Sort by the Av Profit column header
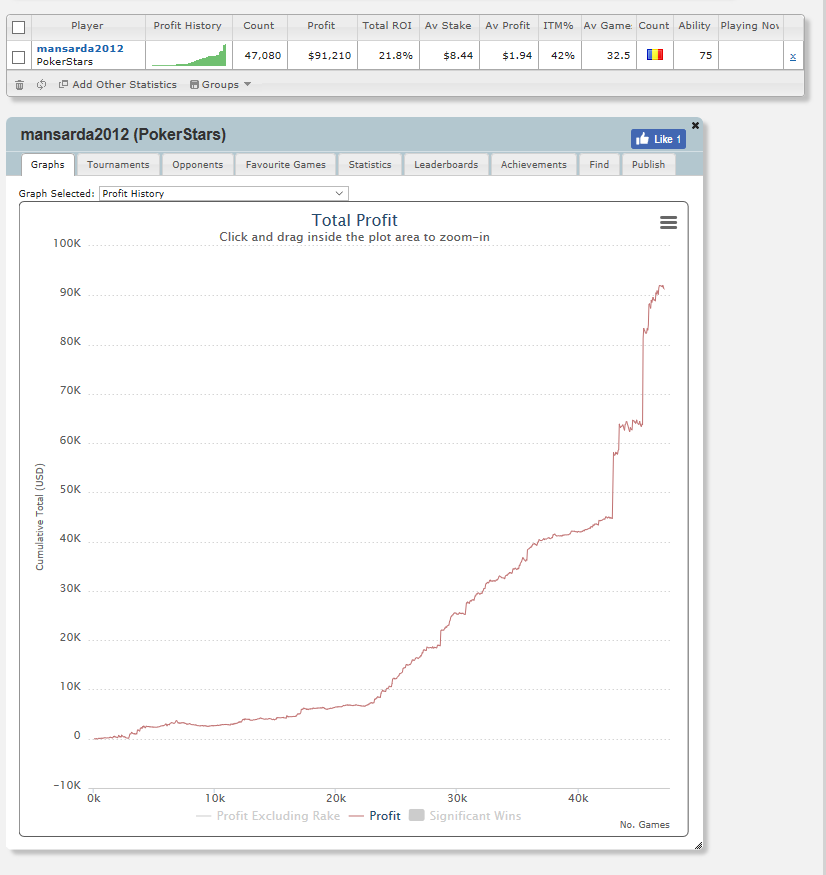The height and width of the screenshot is (875, 826). (x=508, y=26)
